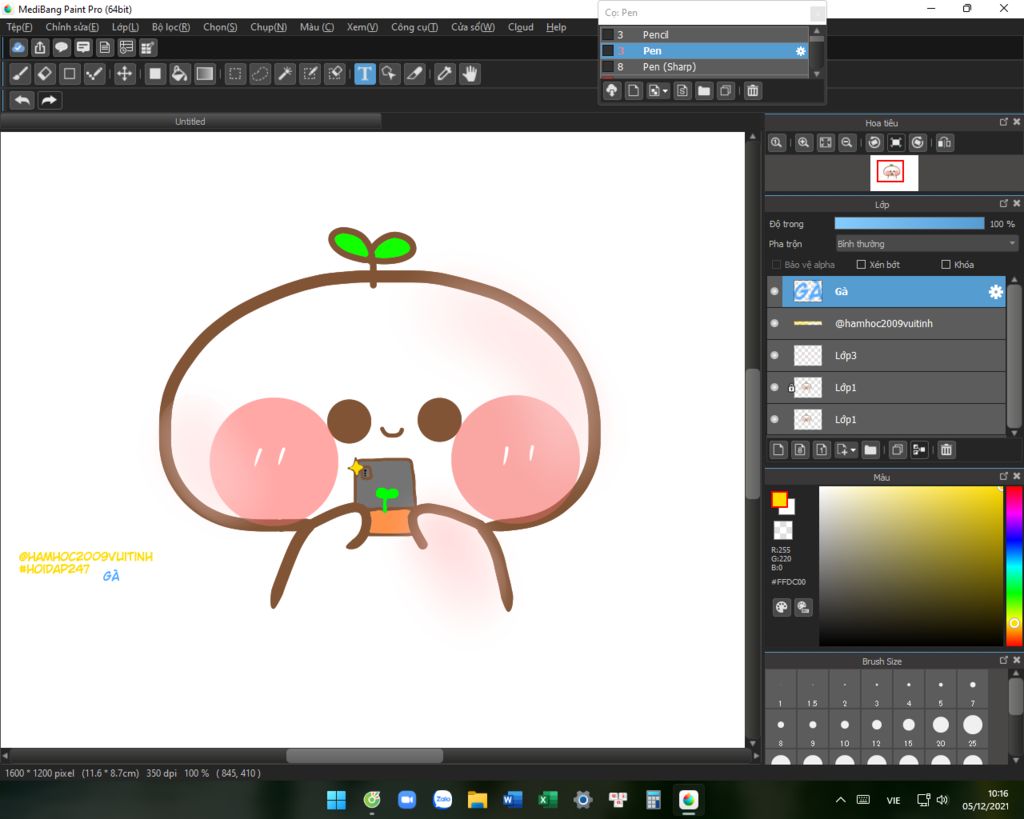Select the Gradient tool
1024x819 pixels.
pyautogui.click(x=204, y=74)
